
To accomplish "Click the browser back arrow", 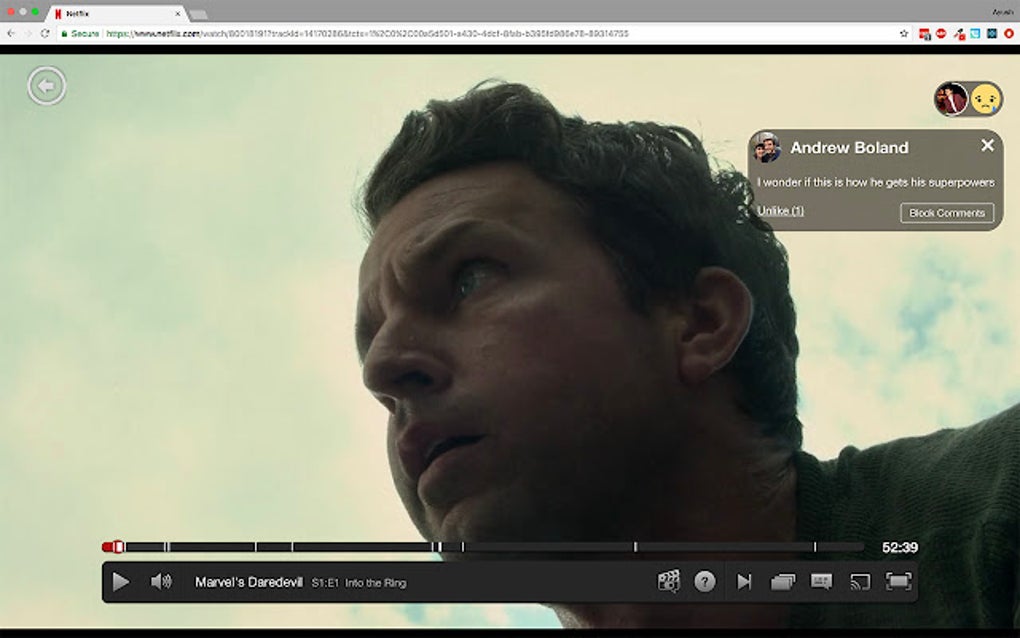I will point(11,33).
